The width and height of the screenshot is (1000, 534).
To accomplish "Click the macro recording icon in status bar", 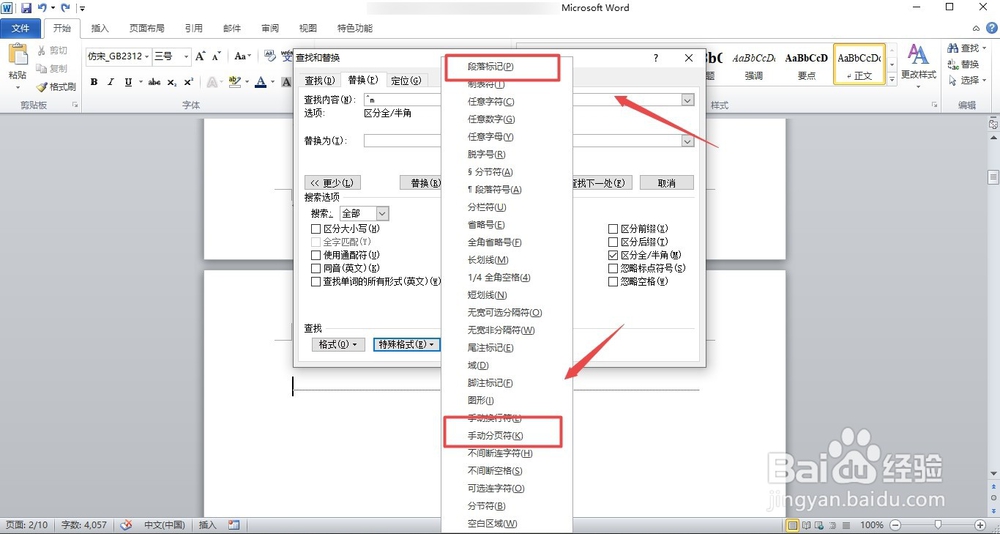I will [x=234, y=525].
